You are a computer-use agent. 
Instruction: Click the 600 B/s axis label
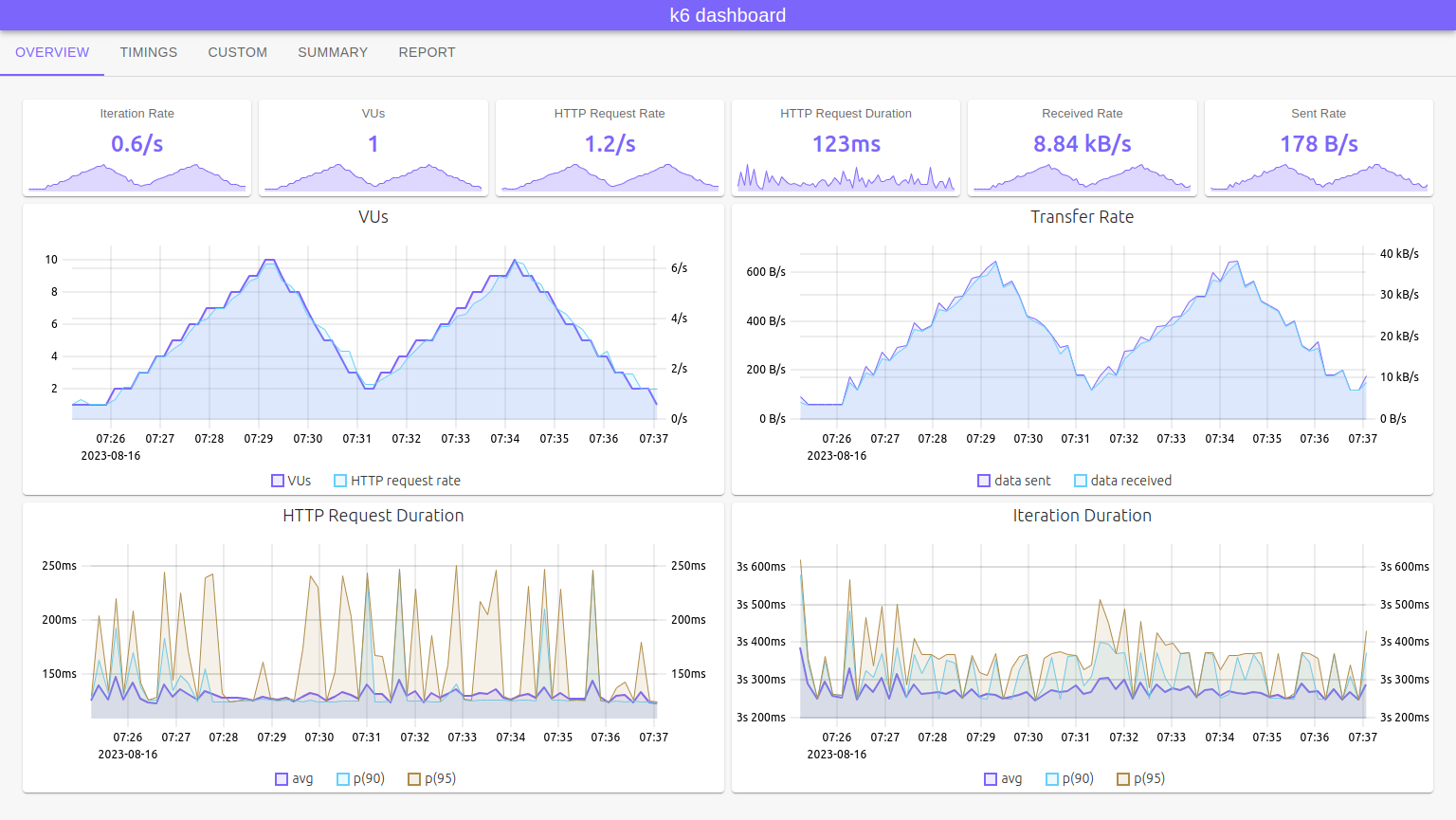[766, 272]
